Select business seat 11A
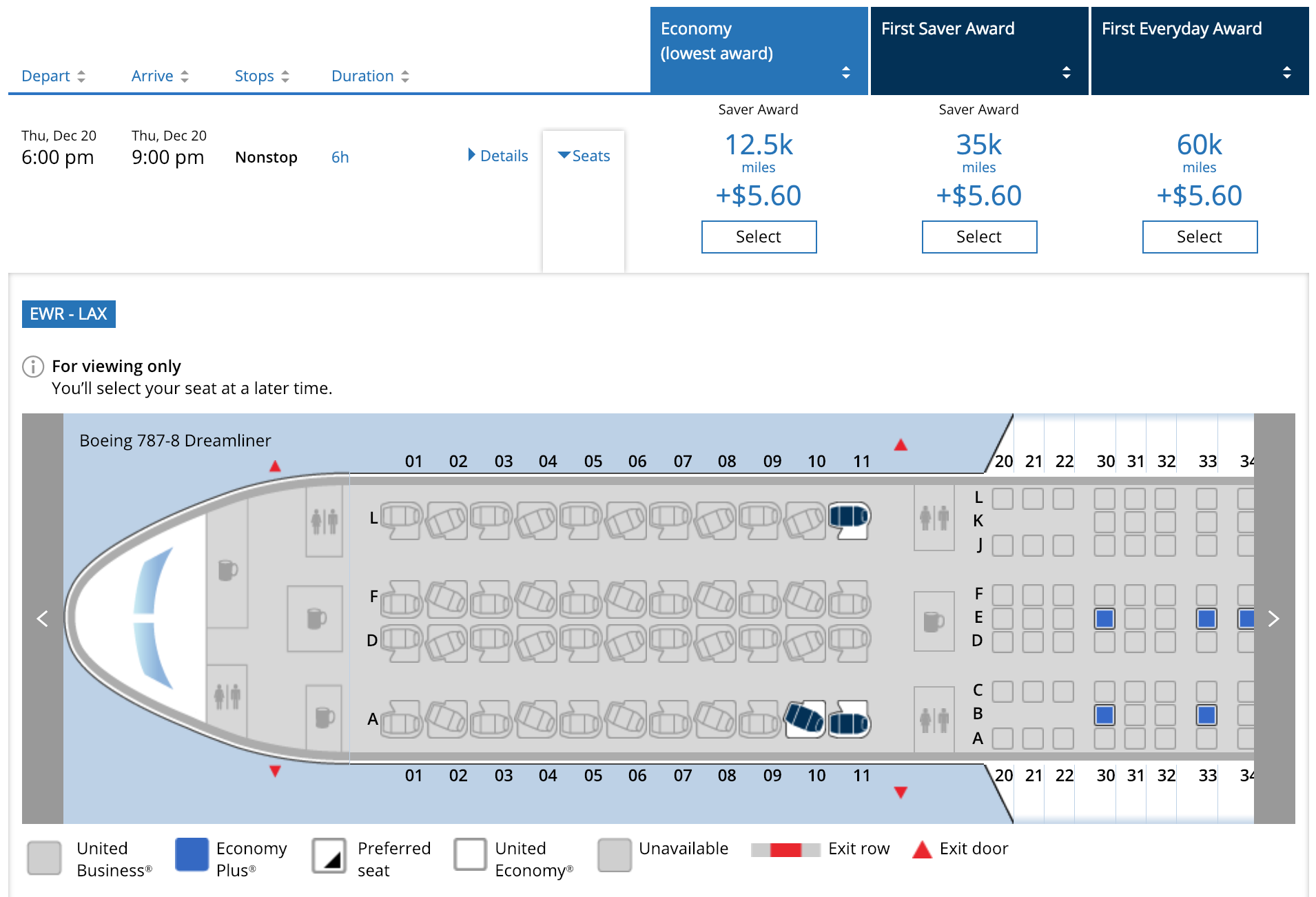Image resolution: width=1316 pixels, height=897 pixels. point(849,721)
